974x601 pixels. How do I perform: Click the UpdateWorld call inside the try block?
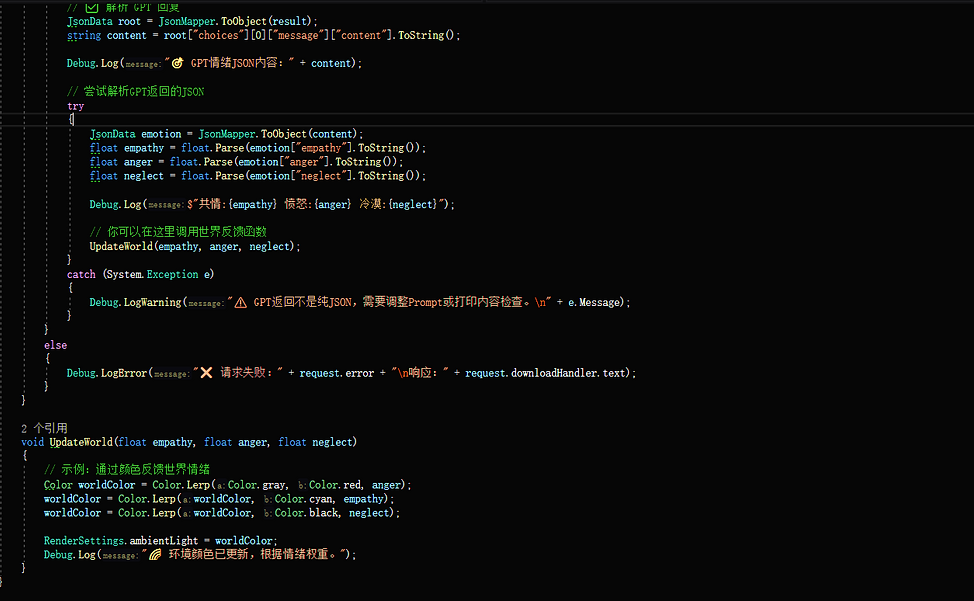click(121, 246)
